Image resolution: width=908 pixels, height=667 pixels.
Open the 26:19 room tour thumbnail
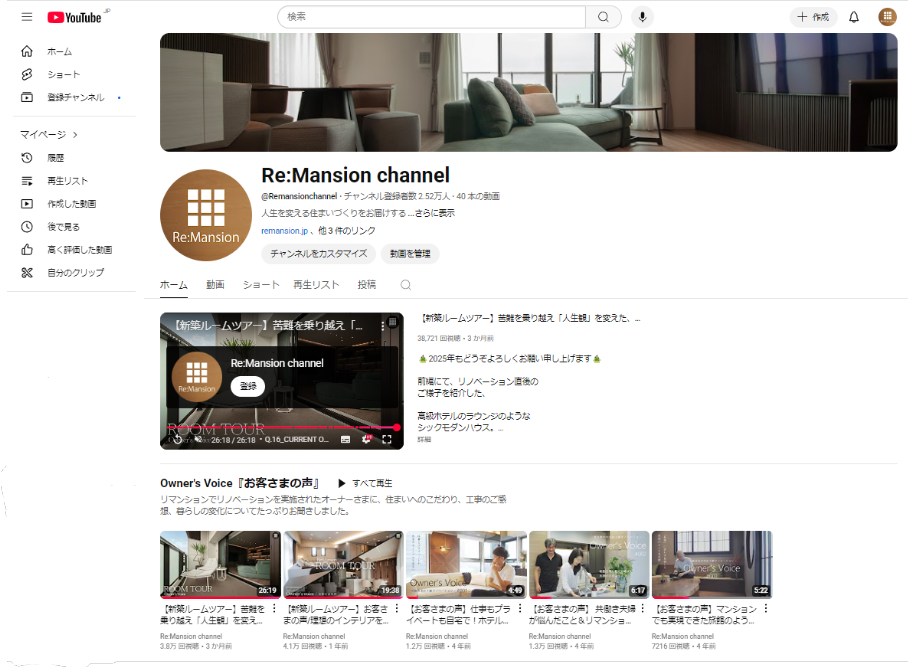tap(220, 565)
